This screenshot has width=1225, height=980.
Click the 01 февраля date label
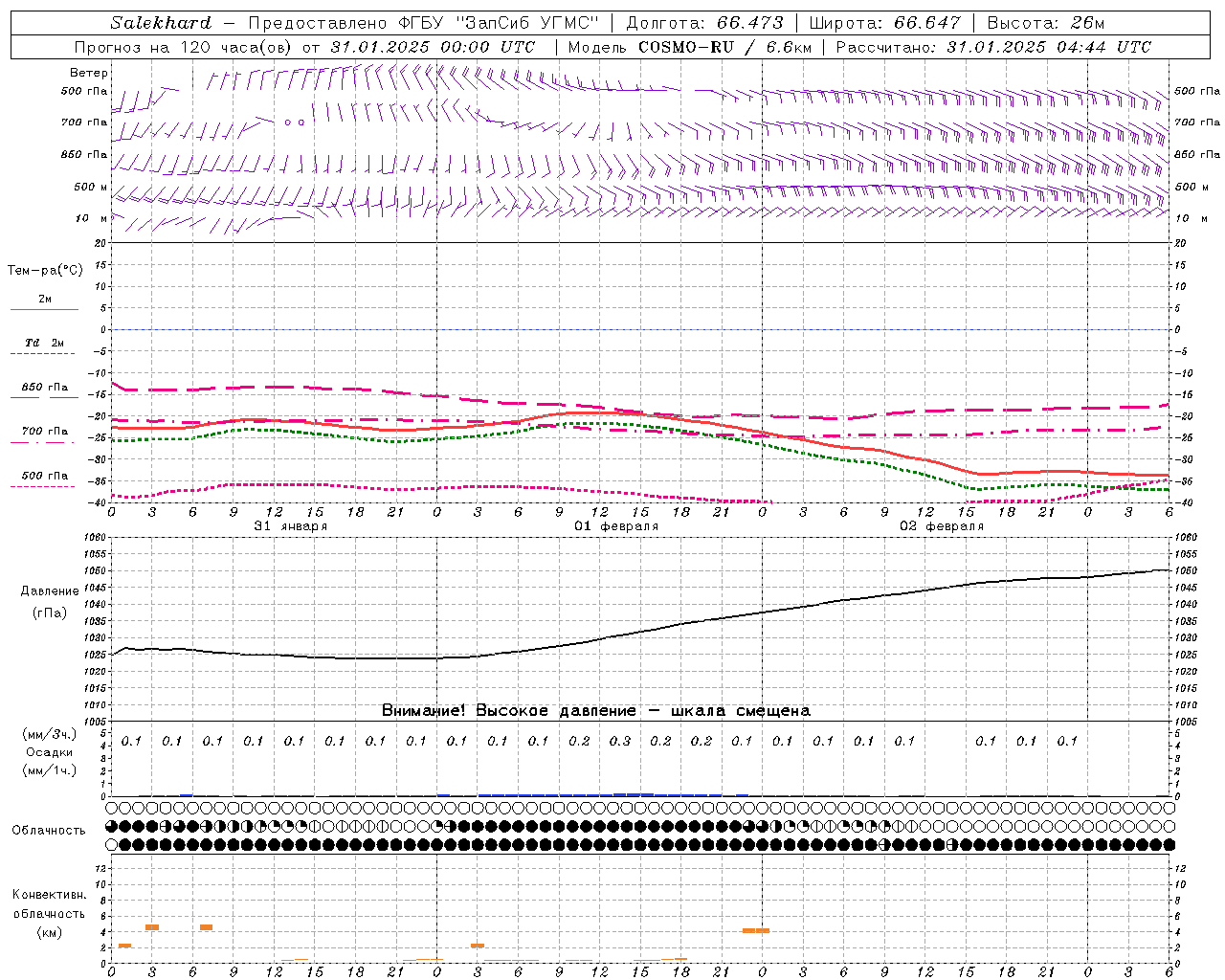tap(615, 526)
